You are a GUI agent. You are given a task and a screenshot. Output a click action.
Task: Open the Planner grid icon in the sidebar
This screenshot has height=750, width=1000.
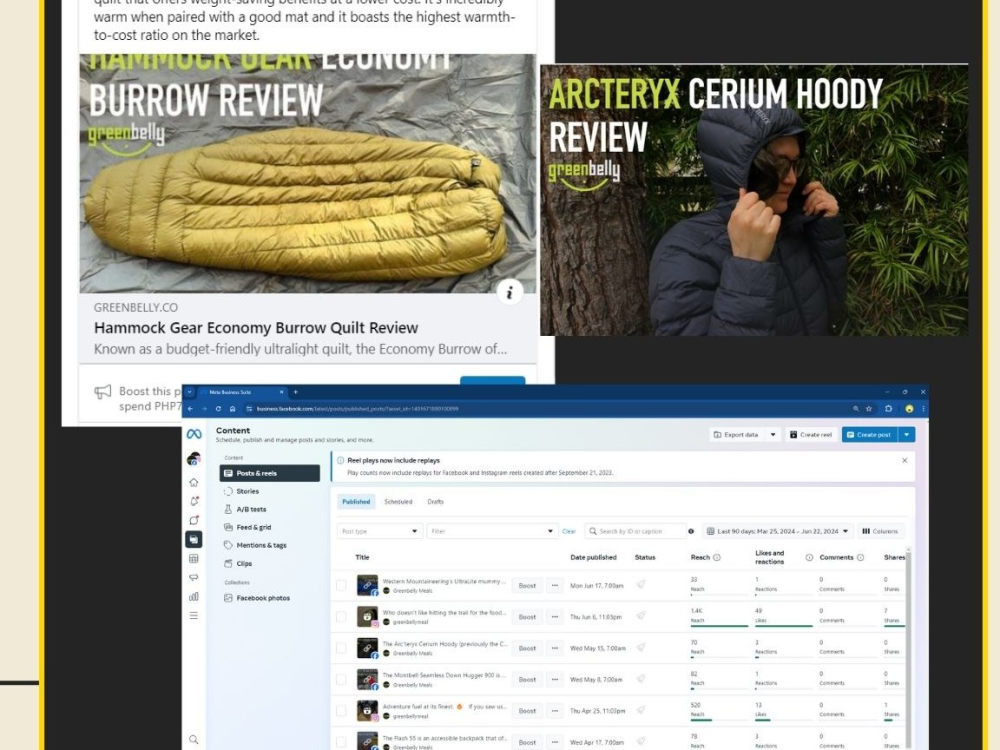[x=194, y=559]
